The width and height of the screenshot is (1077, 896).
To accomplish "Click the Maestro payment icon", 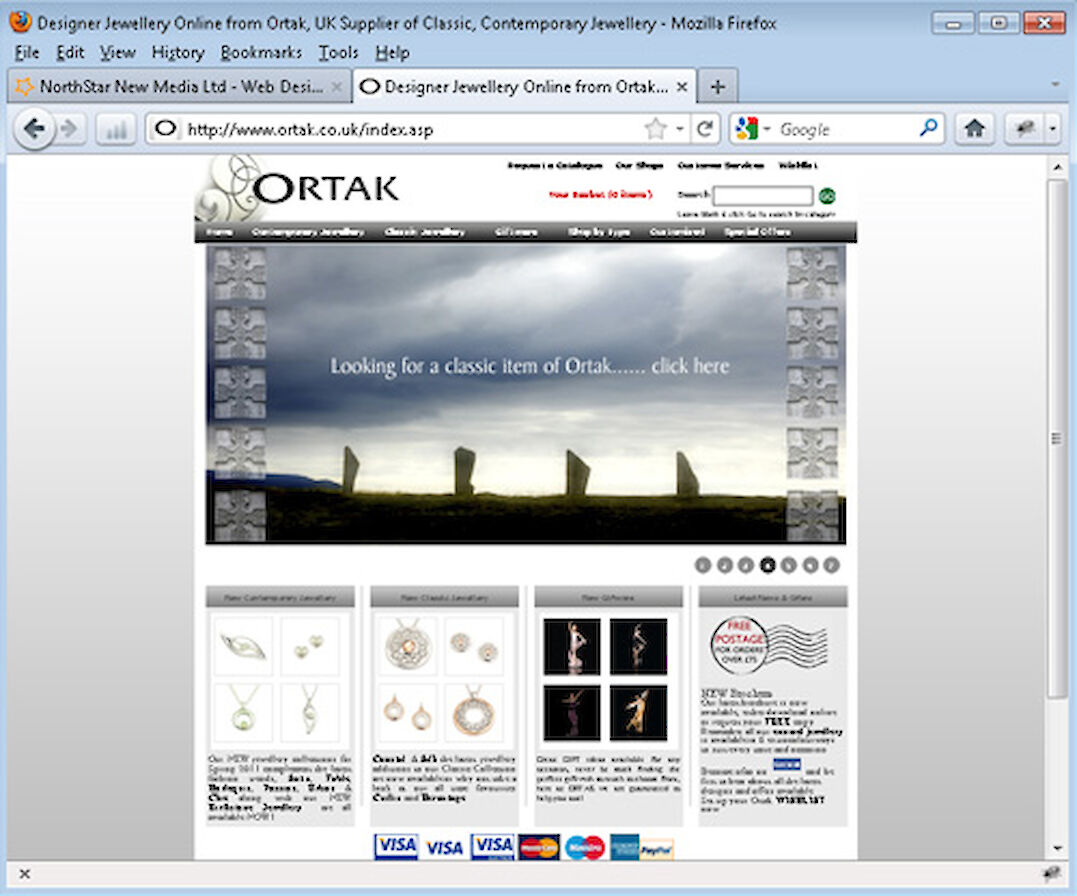I will (x=585, y=848).
